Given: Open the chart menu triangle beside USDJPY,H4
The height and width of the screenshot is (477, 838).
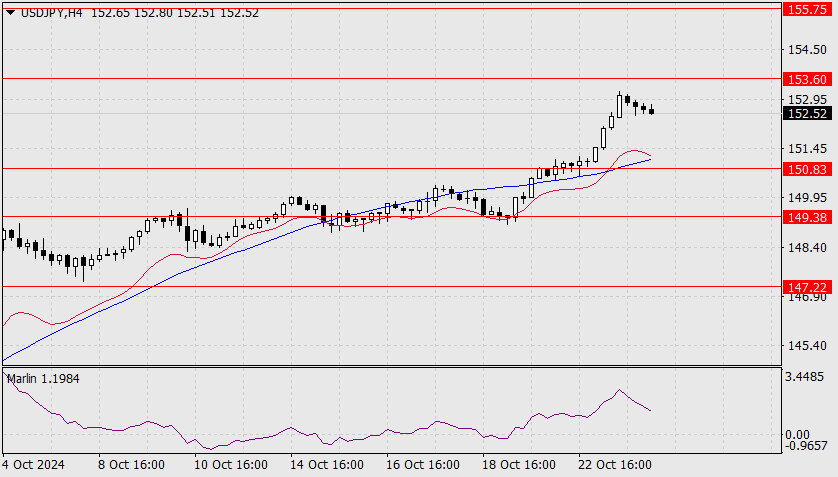Looking at the screenshot, I should pos(10,12).
